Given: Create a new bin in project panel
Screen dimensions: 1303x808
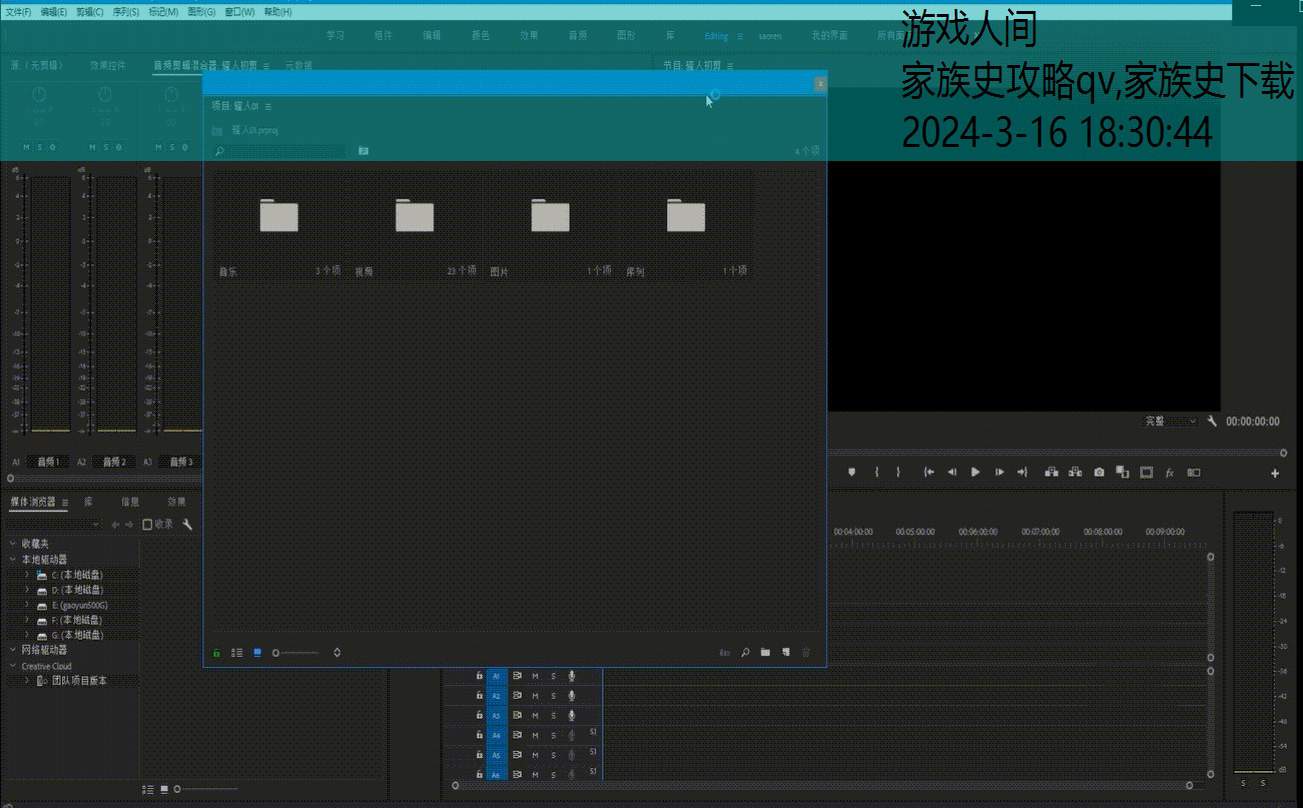Looking at the screenshot, I should tap(765, 652).
